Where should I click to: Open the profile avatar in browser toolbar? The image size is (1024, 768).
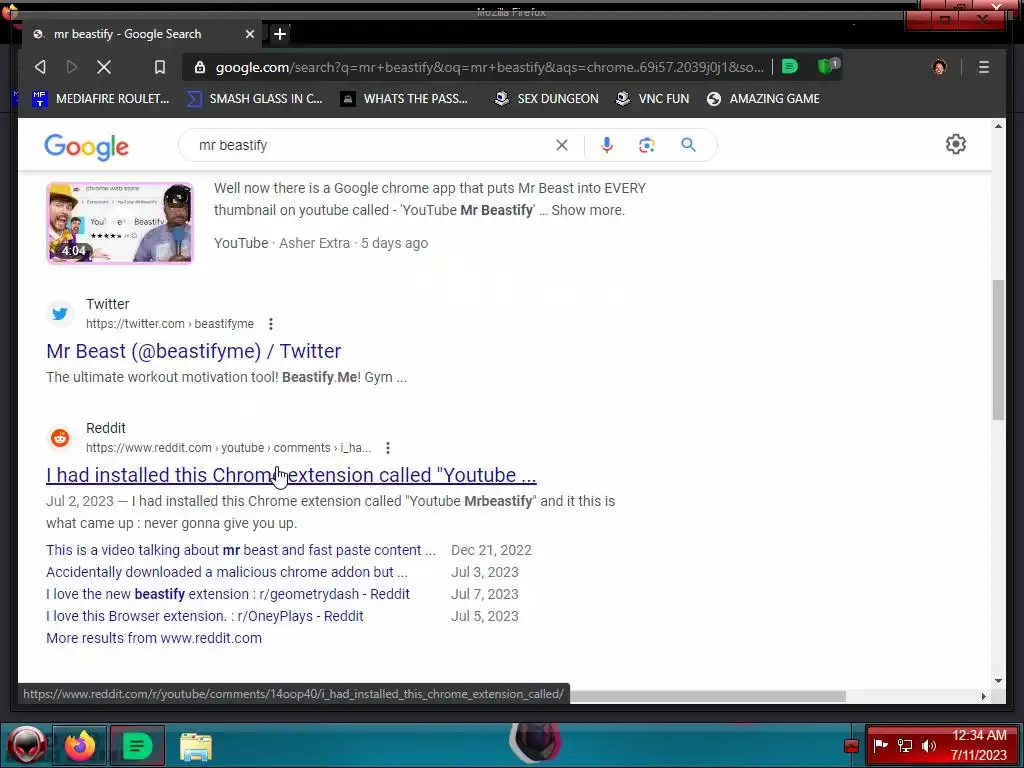pyautogui.click(x=939, y=67)
